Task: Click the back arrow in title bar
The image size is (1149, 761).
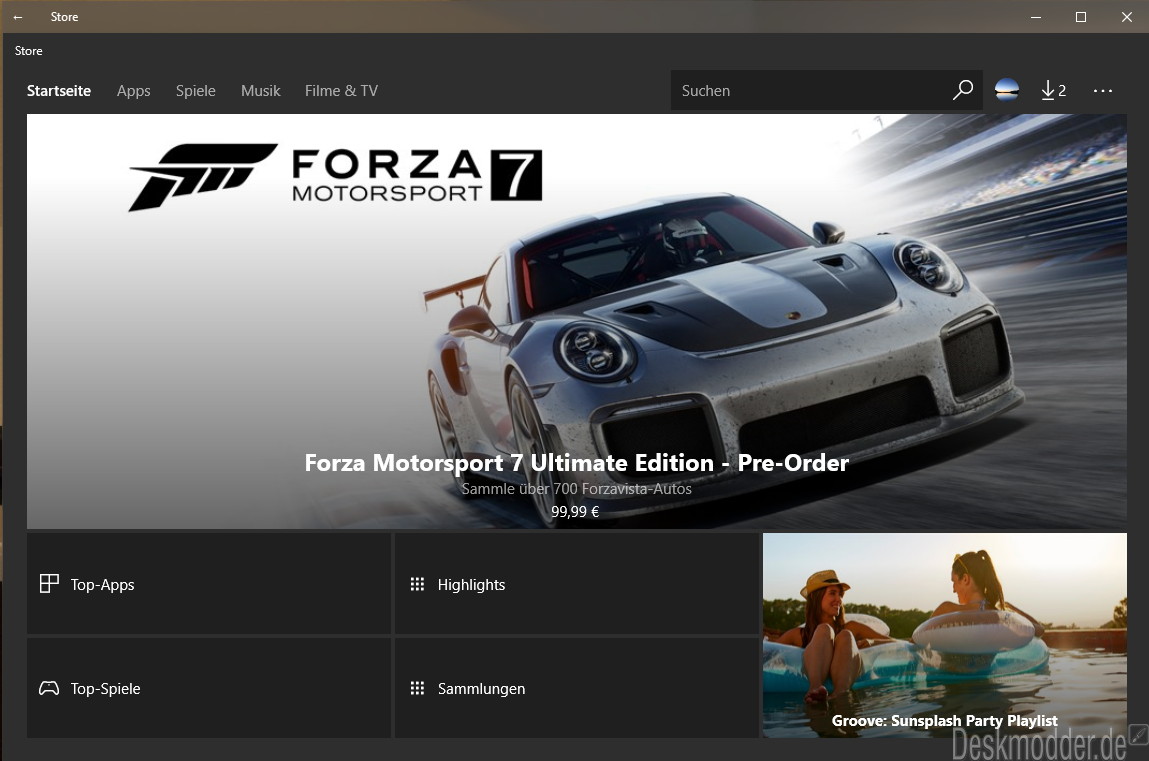Action: pyautogui.click(x=18, y=17)
